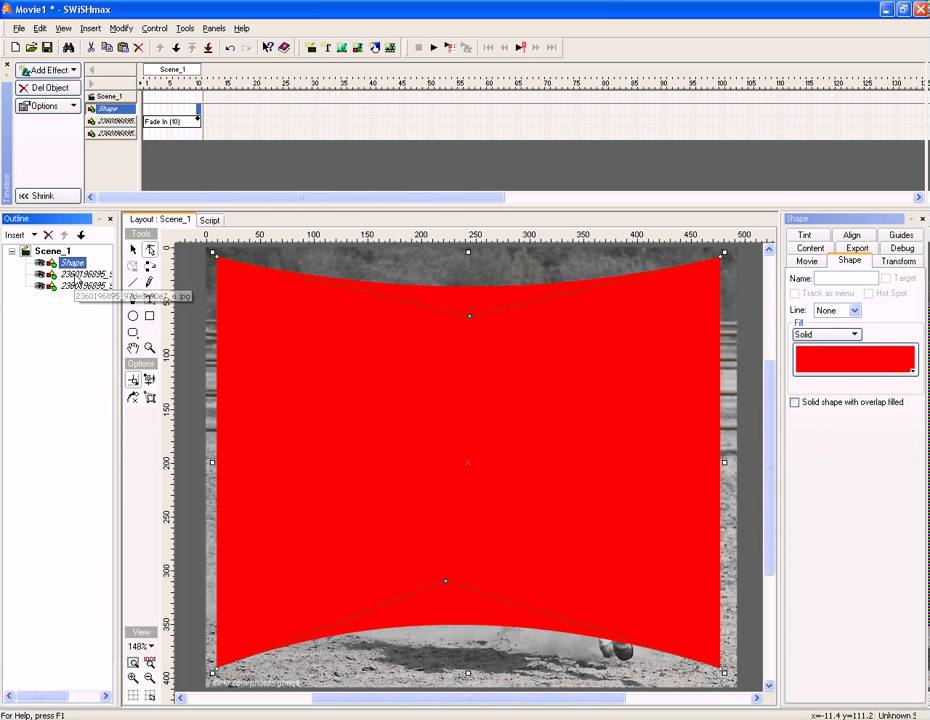
Task: Open the Export tab
Action: [857, 248]
